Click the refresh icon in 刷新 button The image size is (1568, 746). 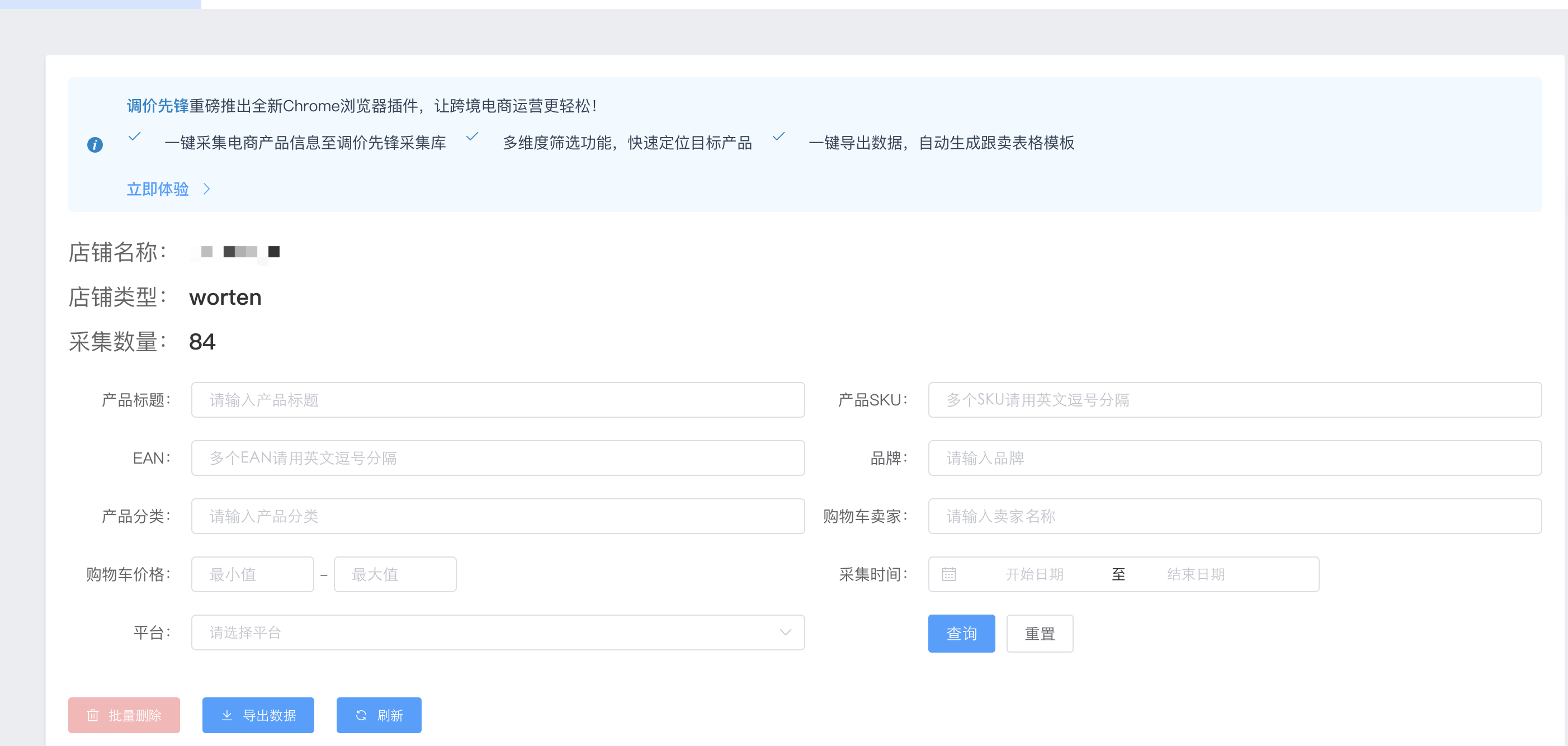coord(360,715)
